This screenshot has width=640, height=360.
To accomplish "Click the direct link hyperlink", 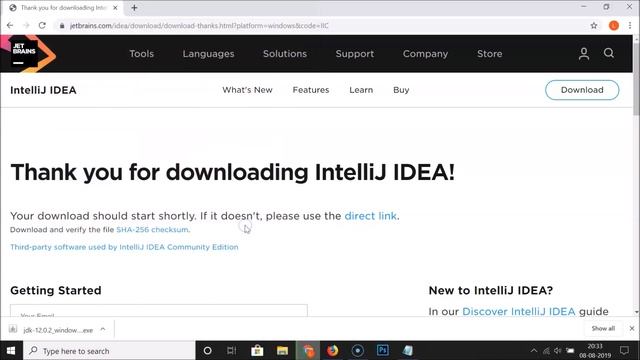I will click(370, 216).
